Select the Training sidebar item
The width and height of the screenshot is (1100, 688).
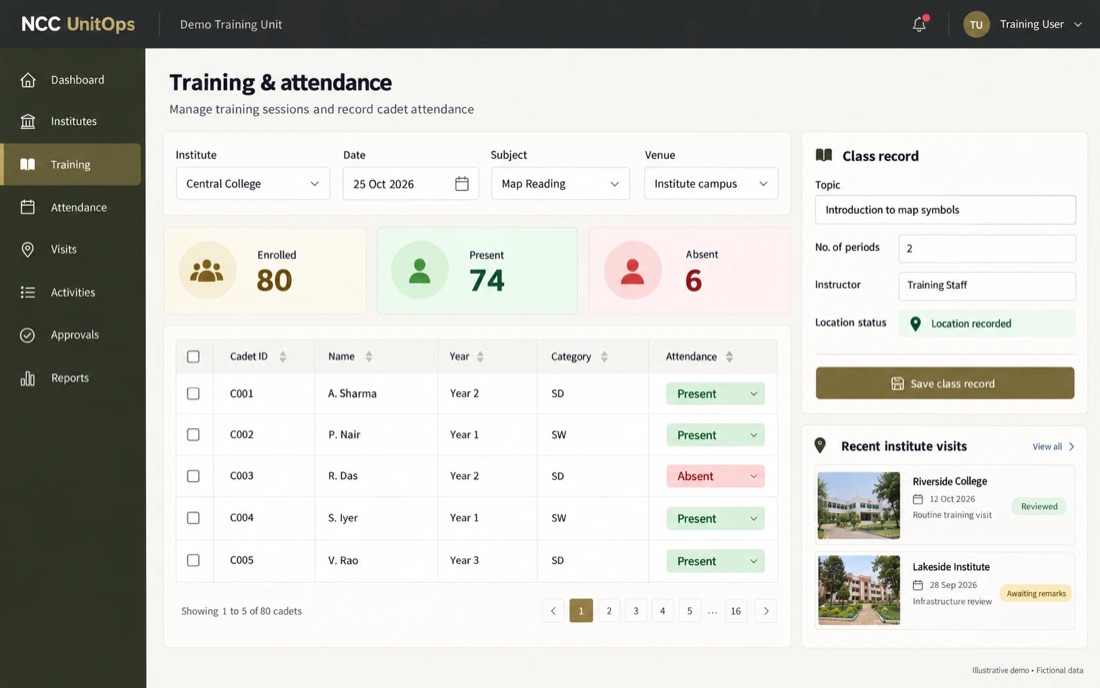click(71, 164)
